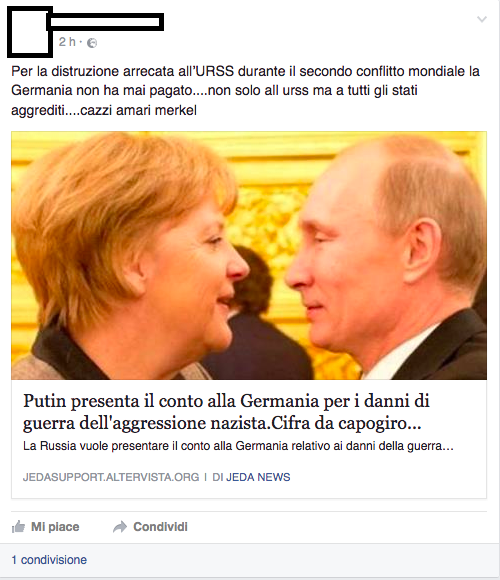Open the post options chevron menu

click(482, 19)
